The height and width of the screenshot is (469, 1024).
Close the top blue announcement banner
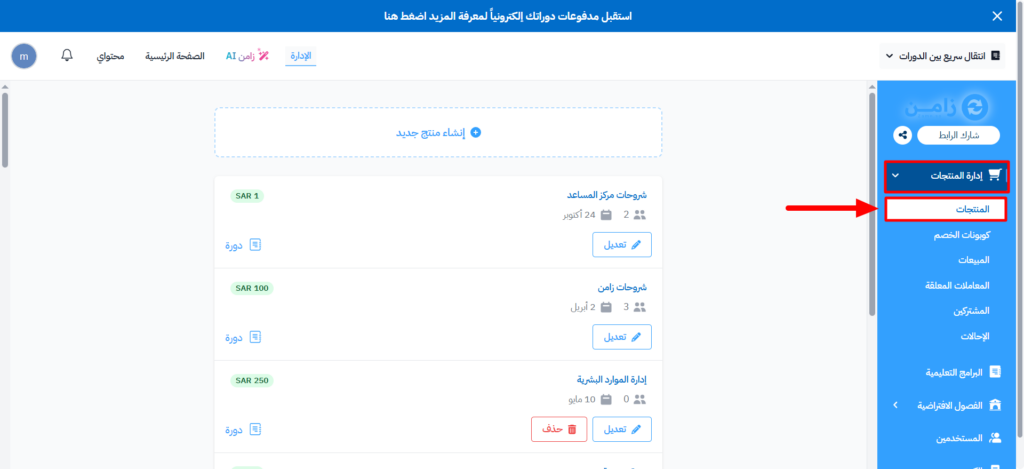tap(996, 16)
